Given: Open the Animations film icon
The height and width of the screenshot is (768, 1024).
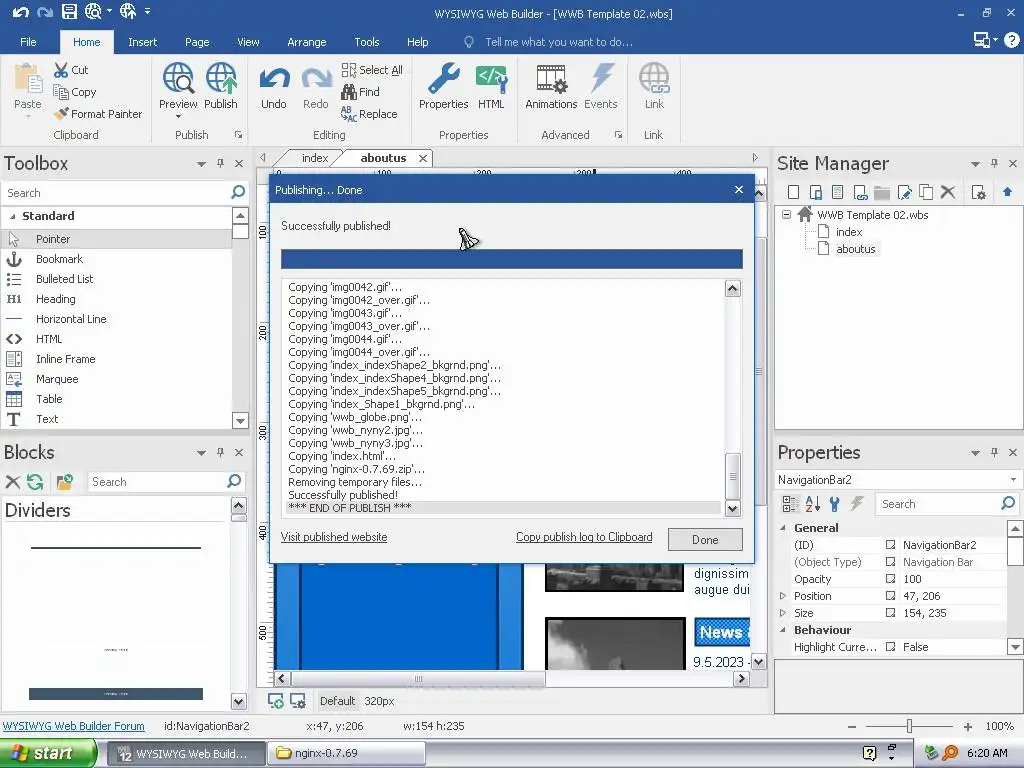Looking at the screenshot, I should coord(551,78).
